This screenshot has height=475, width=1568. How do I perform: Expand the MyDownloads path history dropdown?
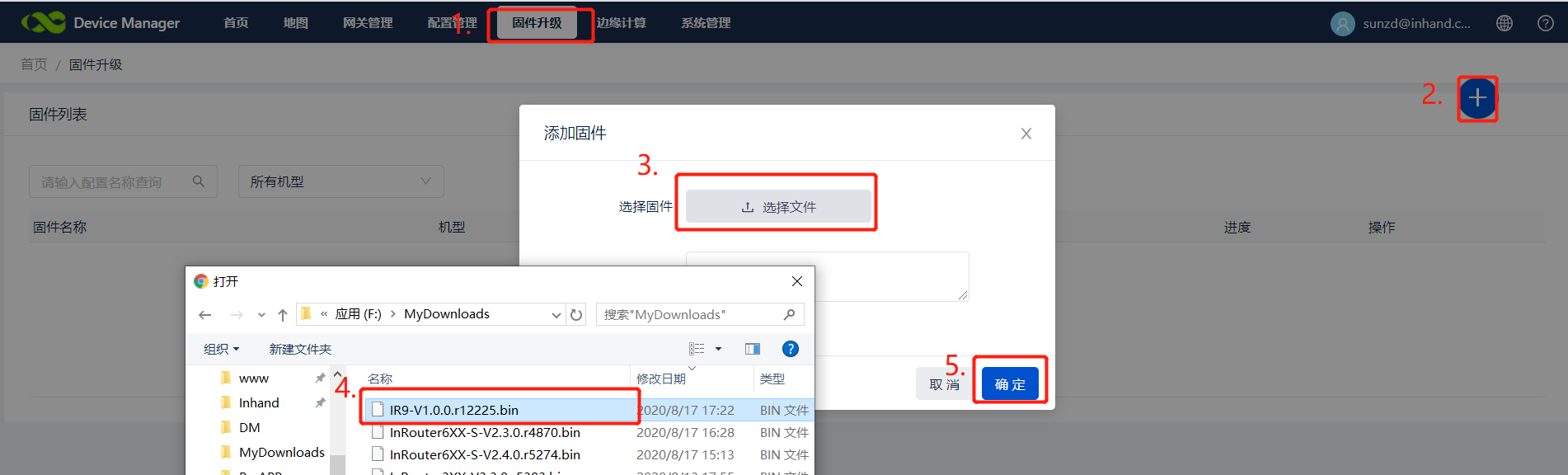[556, 314]
